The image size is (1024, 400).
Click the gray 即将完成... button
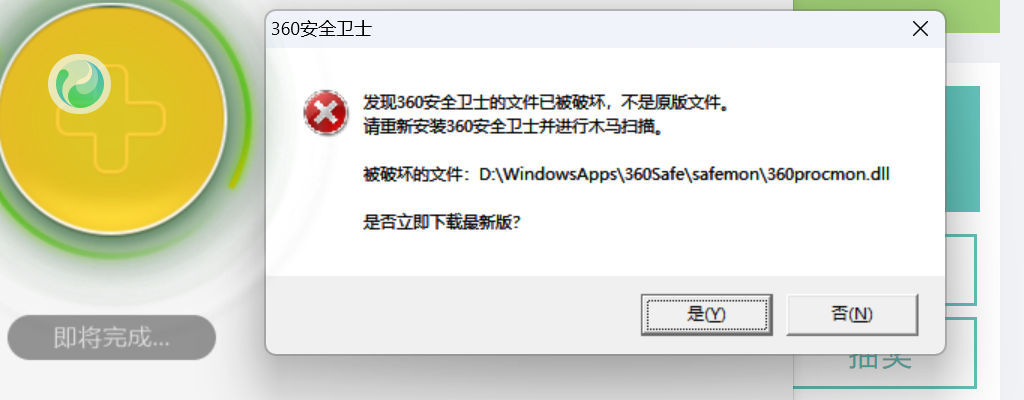[x=112, y=338]
